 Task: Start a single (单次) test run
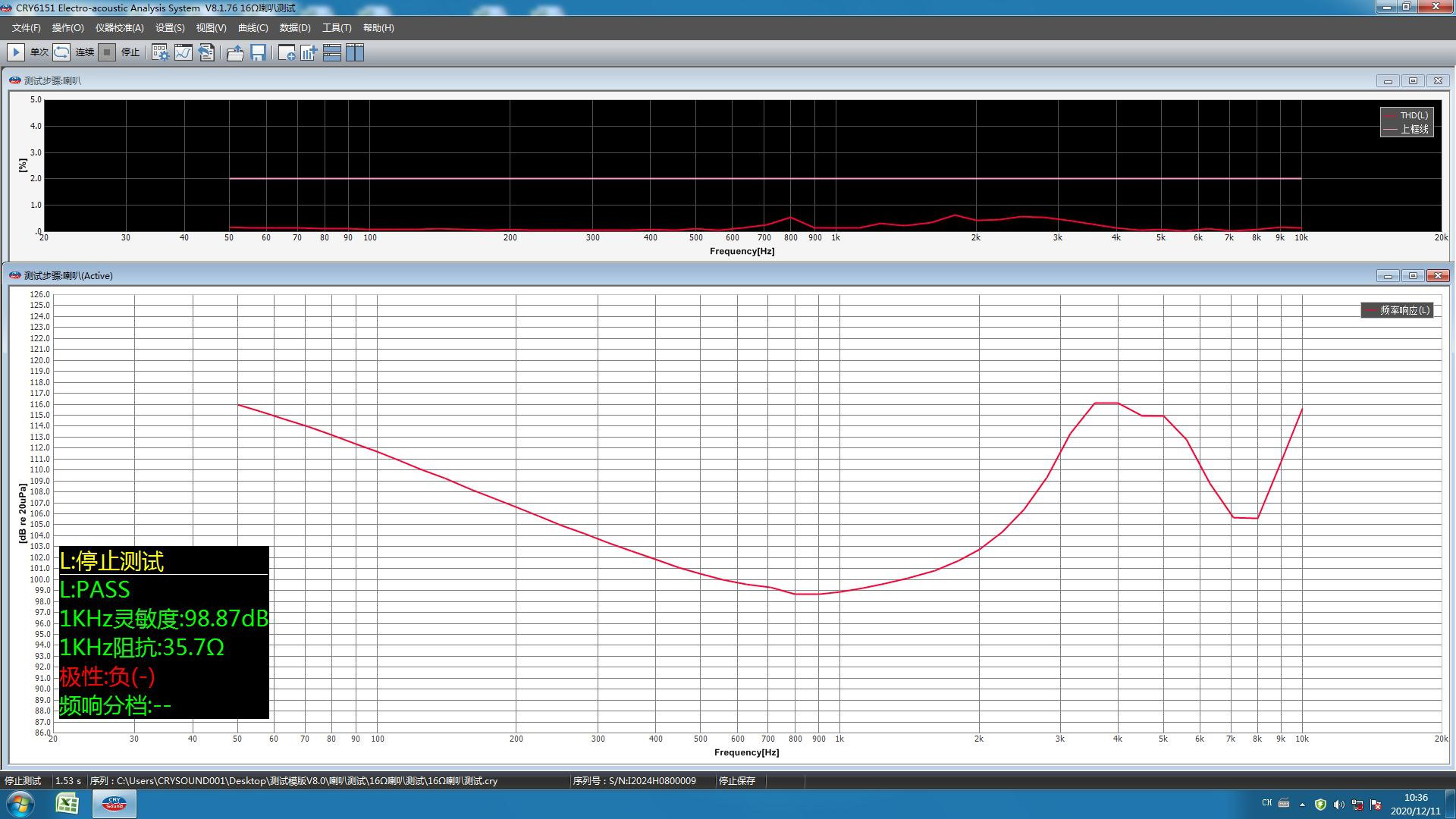coord(16,52)
